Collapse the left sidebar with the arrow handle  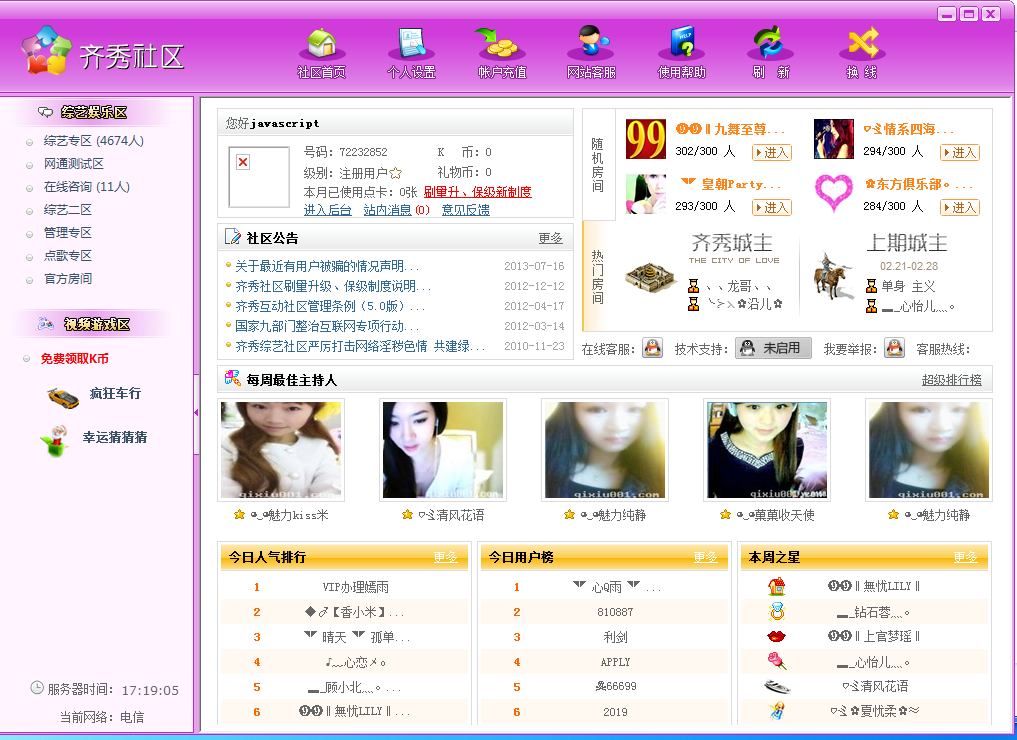click(196, 412)
